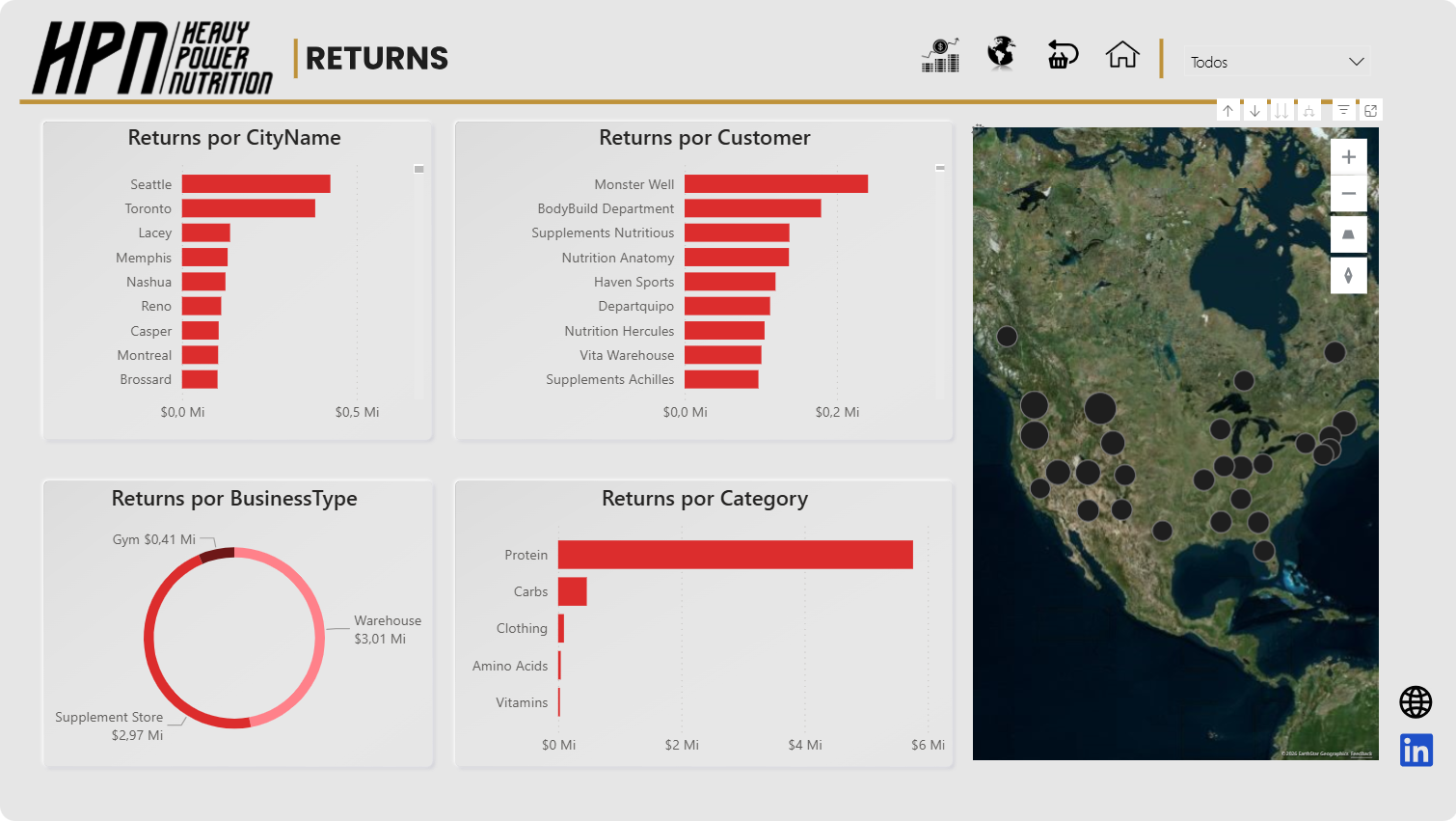1456x821 pixels.
Task: Zoom out on the map
Action: pos(1349,193)
